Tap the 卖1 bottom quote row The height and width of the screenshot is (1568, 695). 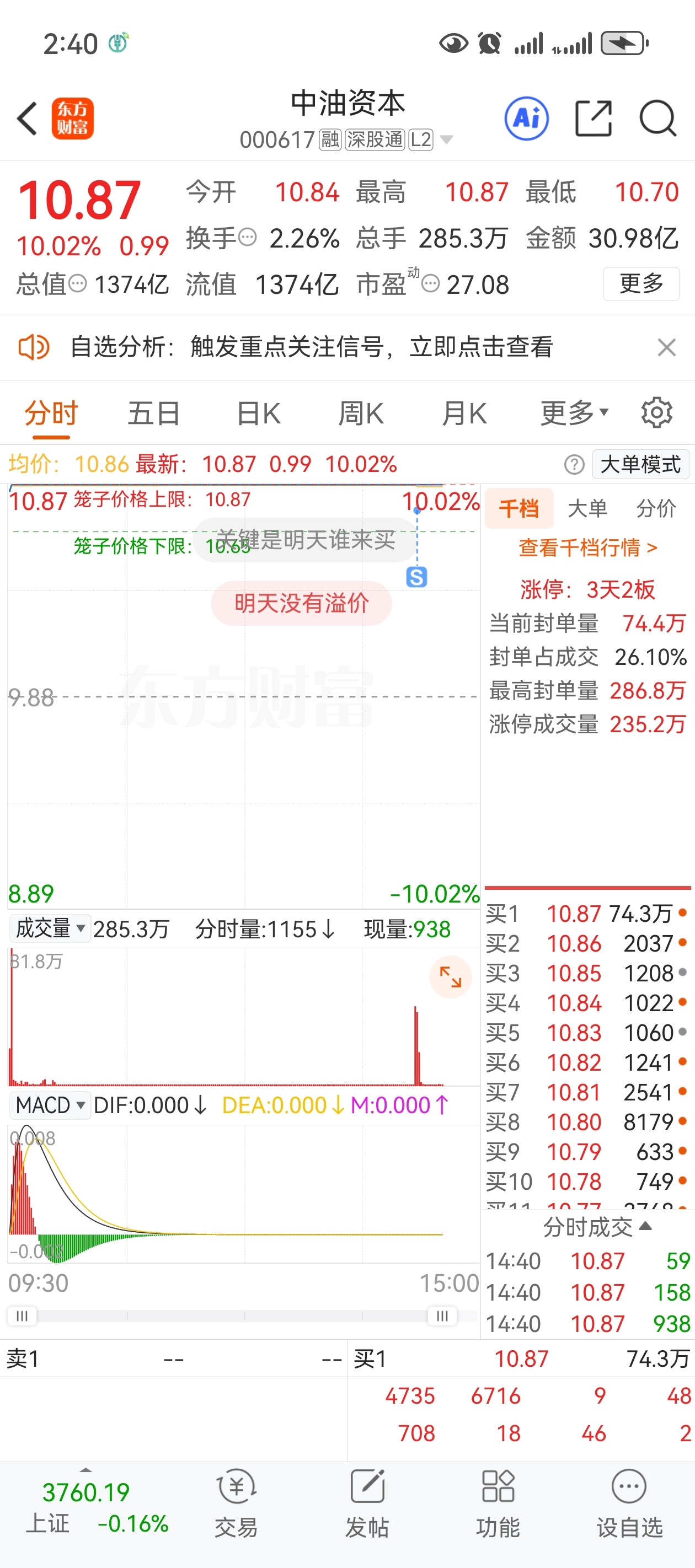click(x=174, y=1358)
